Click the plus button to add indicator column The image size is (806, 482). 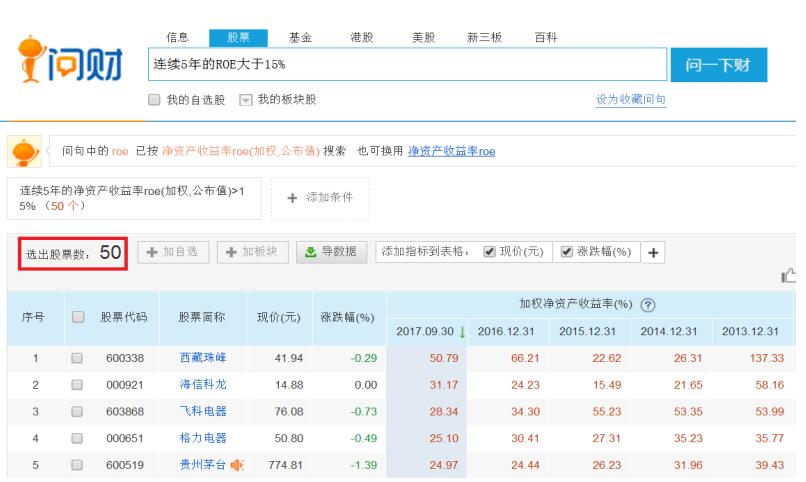point(653,252)
